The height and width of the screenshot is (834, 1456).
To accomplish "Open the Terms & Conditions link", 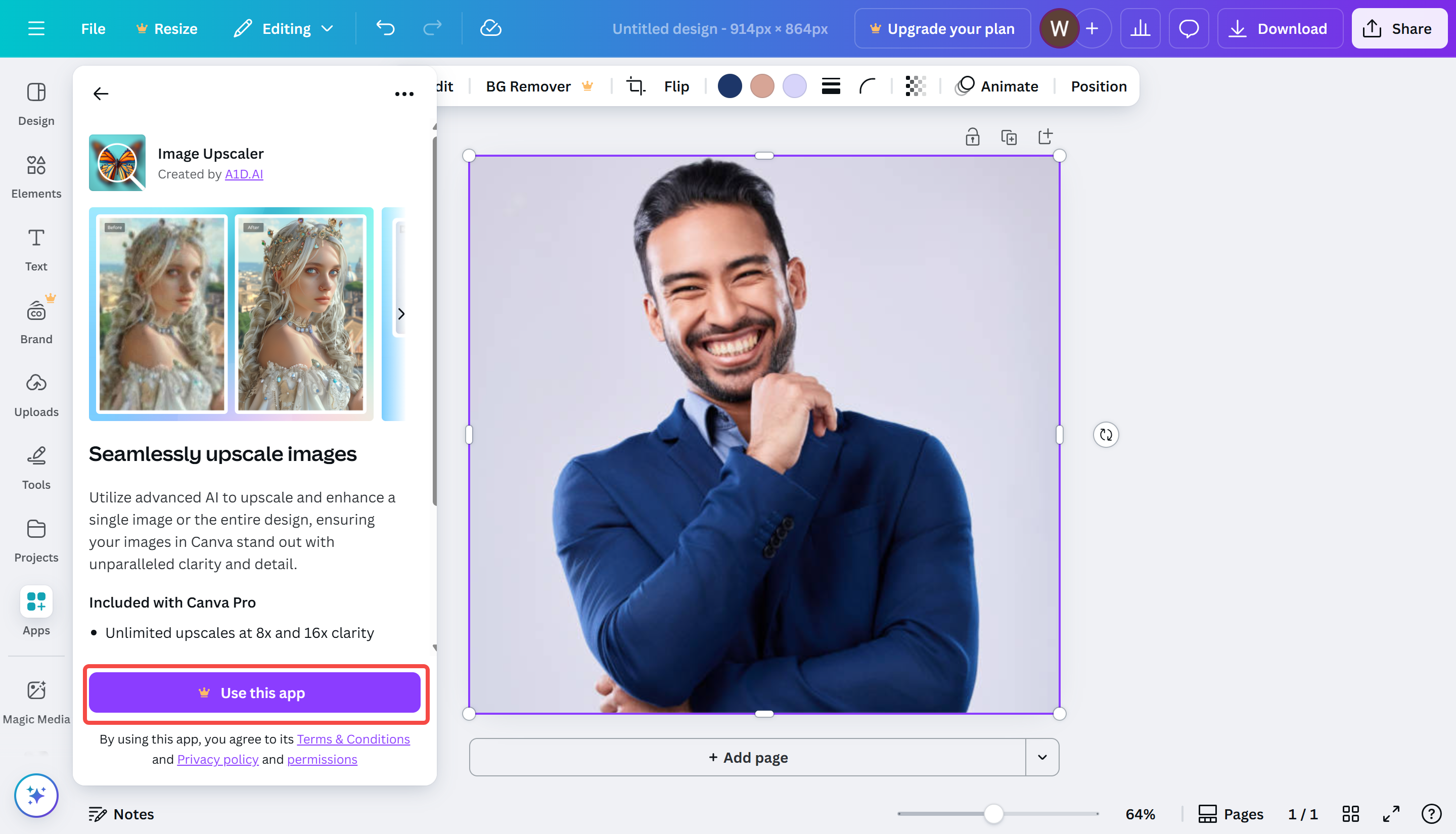I will (353, 739).
